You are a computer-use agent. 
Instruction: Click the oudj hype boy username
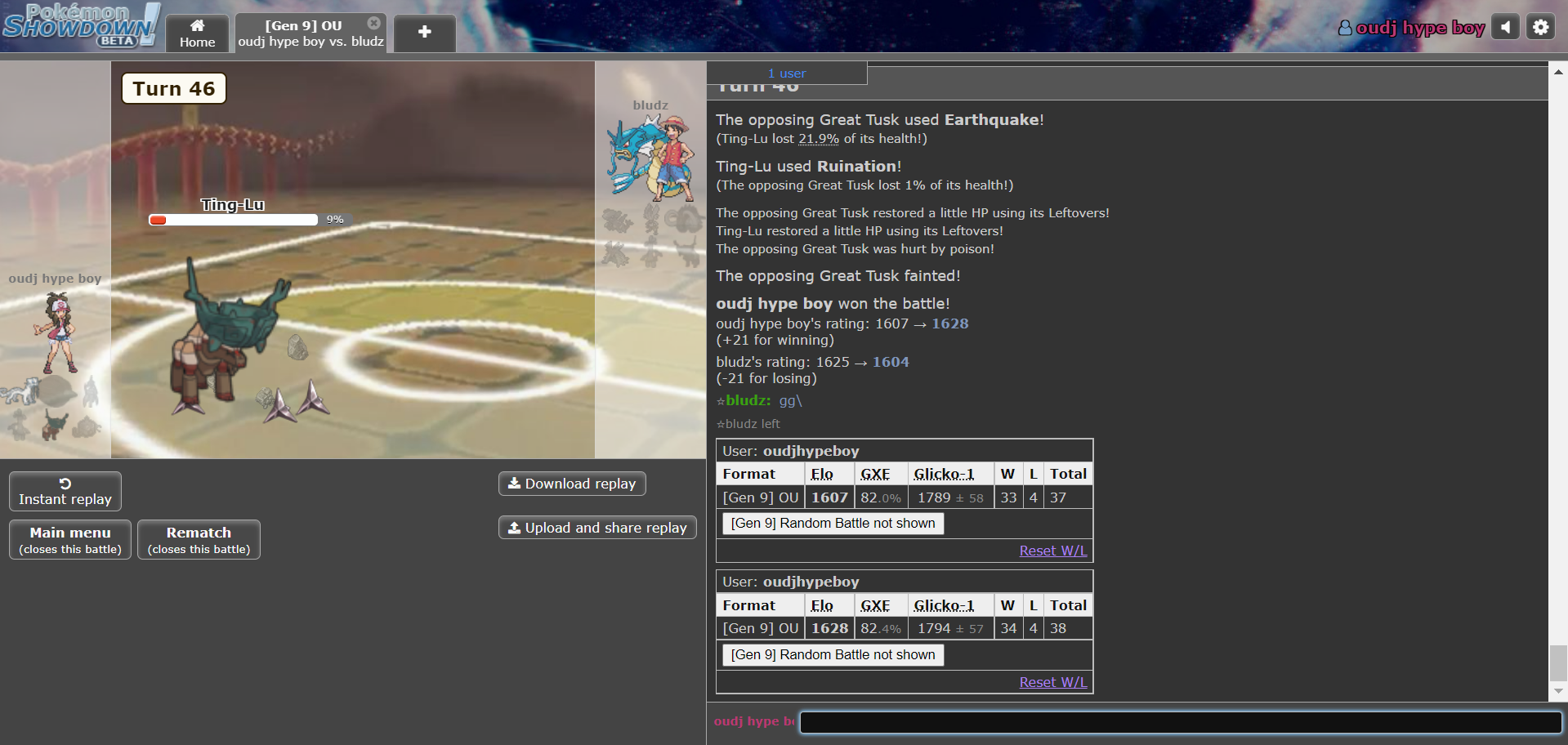tap(1411, 28)
